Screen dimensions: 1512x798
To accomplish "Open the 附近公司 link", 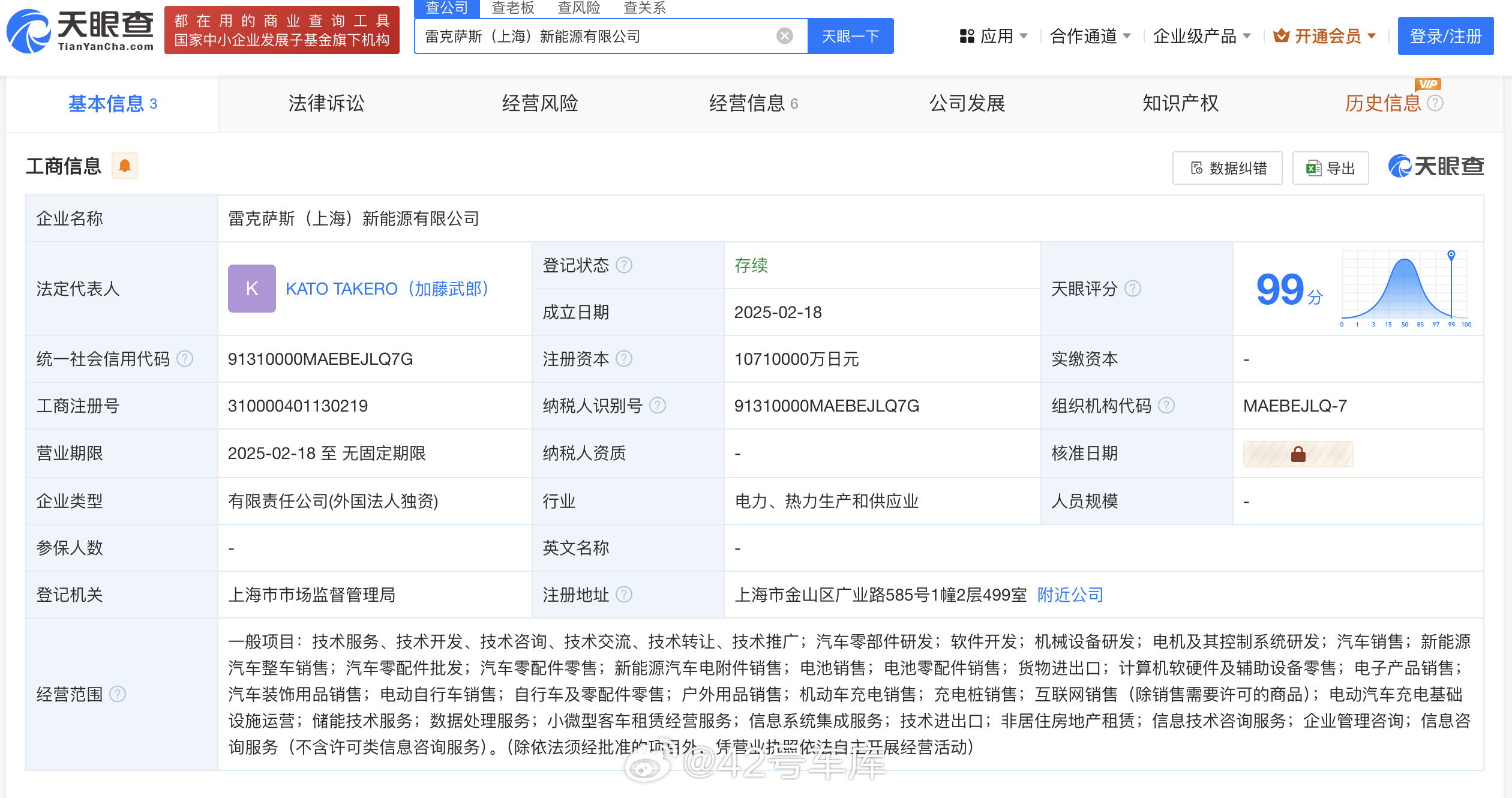I will [x=1070, y=595].
